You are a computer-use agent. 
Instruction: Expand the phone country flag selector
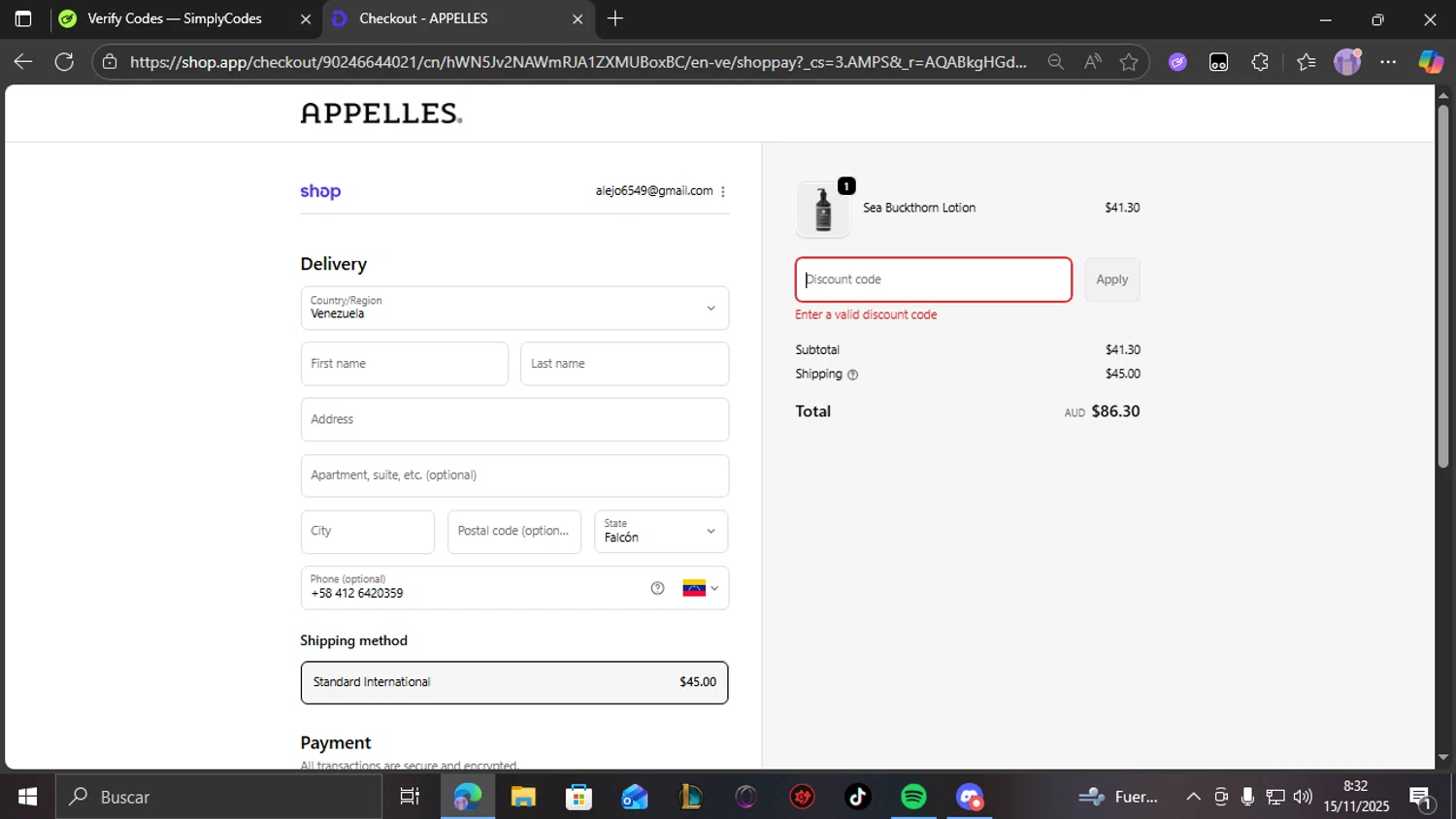[x=701, y=588]
